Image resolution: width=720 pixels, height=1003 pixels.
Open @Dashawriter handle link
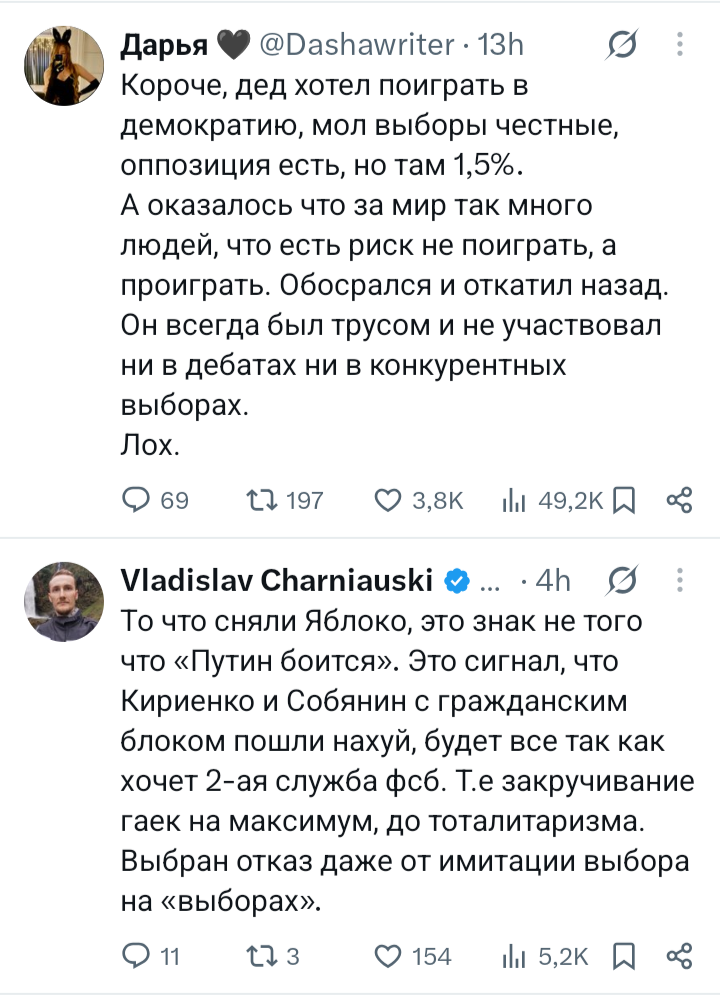(x=357, y=45)
